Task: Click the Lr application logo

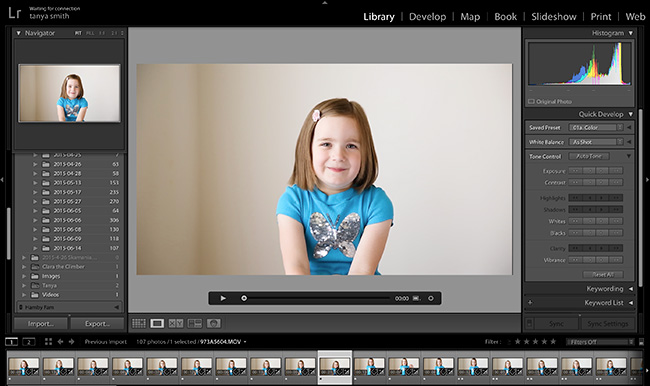Action: [14, 13]
